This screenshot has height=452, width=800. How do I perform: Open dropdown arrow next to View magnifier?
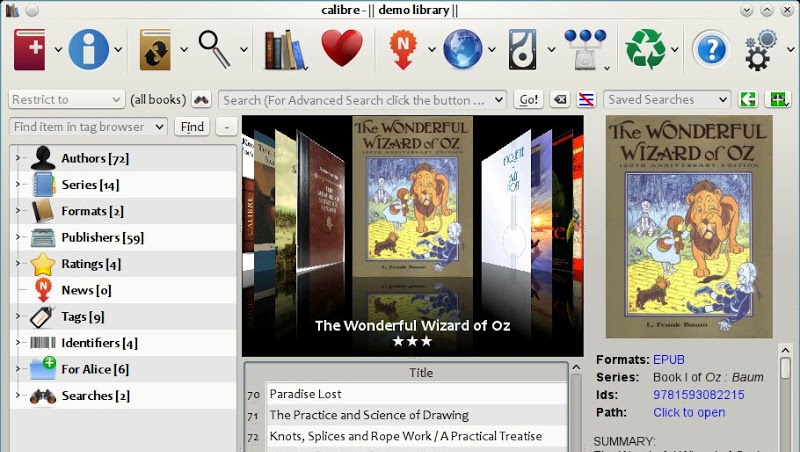tap(244, 49)
